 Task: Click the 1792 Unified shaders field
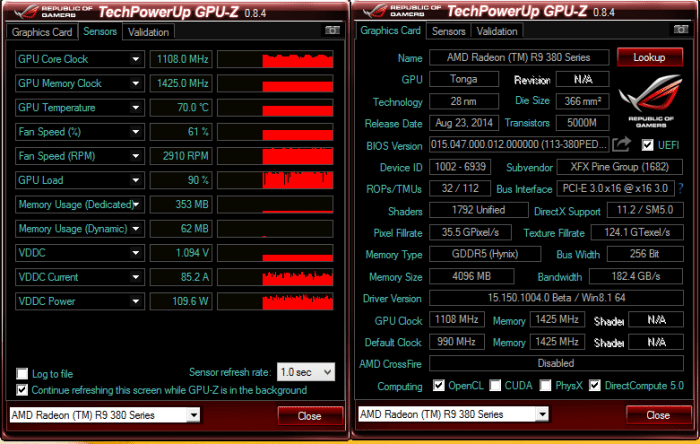[x=479, y=210]
